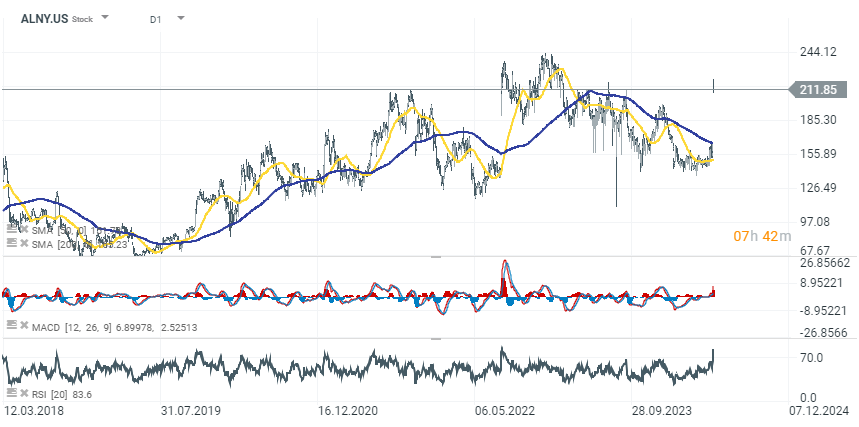This screenshot has height=427, width=859.
Task: Click the RSI [20] 83.6 label
Action: click(61, 394)
